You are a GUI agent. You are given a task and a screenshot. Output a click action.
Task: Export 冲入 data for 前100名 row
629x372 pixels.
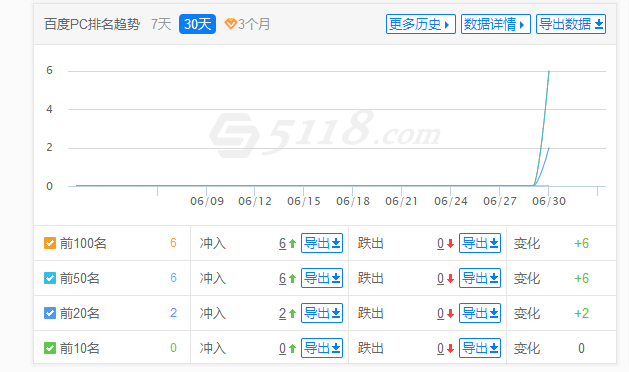coord(322,243)
